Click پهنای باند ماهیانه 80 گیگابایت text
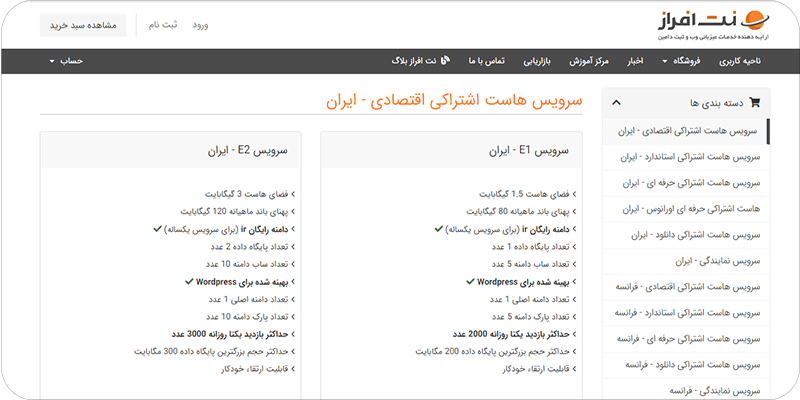800x400 pixels. pos(517,211)
